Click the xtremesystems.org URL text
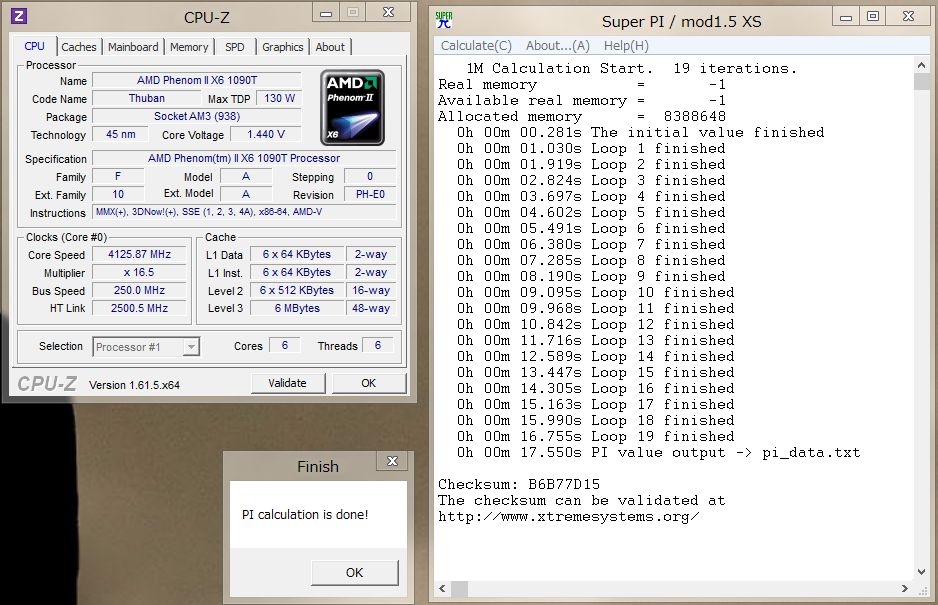The height and width of the screenshot is (605, 938). 568,516
